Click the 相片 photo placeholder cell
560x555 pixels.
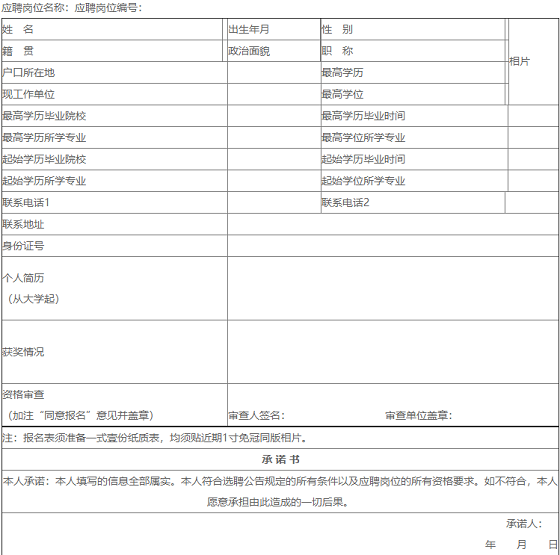pos(534,61)
